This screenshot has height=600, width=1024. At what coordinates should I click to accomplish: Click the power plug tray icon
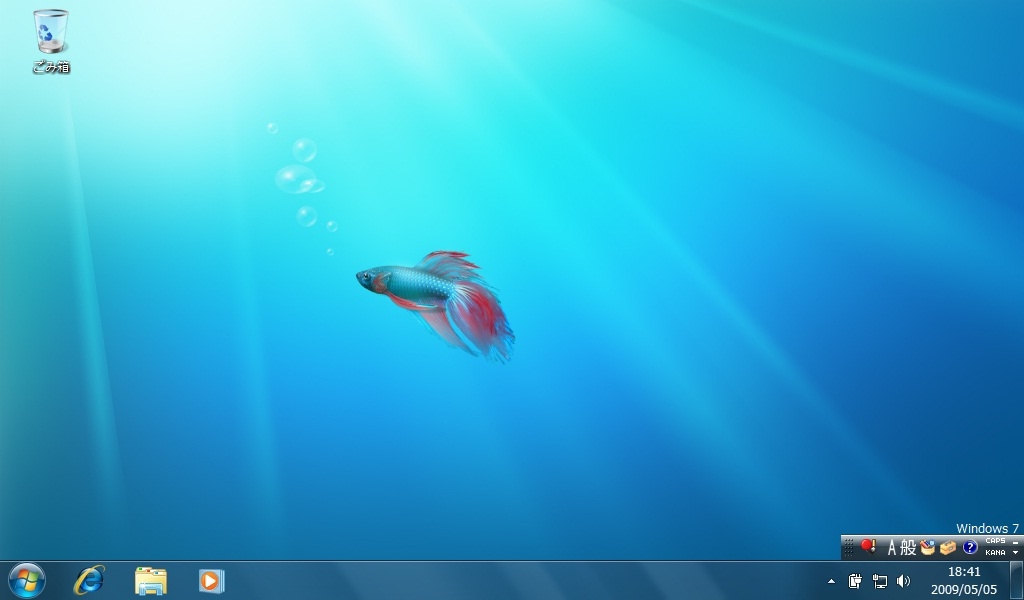point(855,580)
